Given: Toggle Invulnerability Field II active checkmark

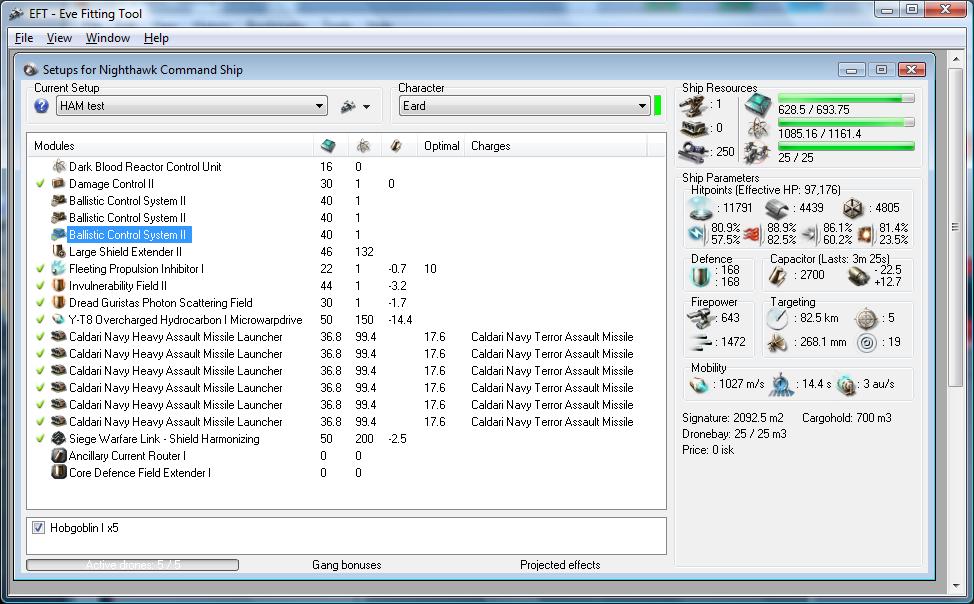Looking at the screenshot, I should tap(40, 286).
